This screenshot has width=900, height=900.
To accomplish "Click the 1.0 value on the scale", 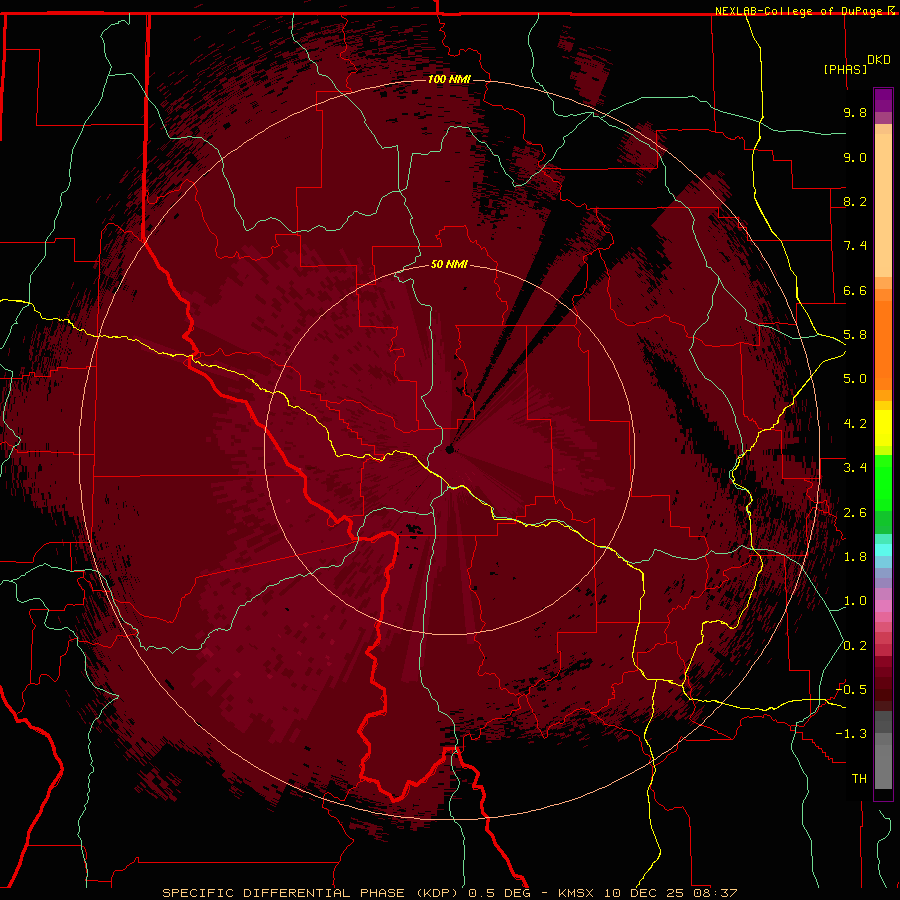I will [855, 601].
